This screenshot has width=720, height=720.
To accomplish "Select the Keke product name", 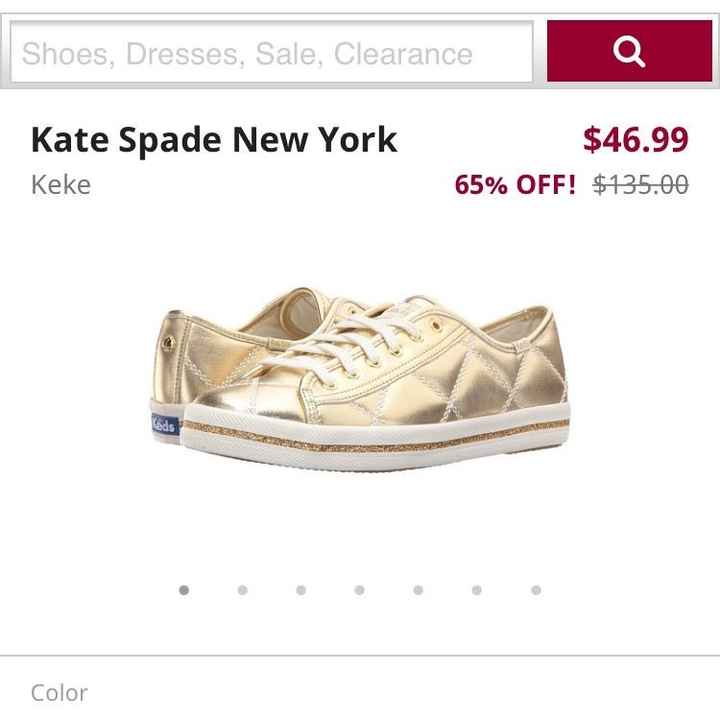I will [60, 185].
